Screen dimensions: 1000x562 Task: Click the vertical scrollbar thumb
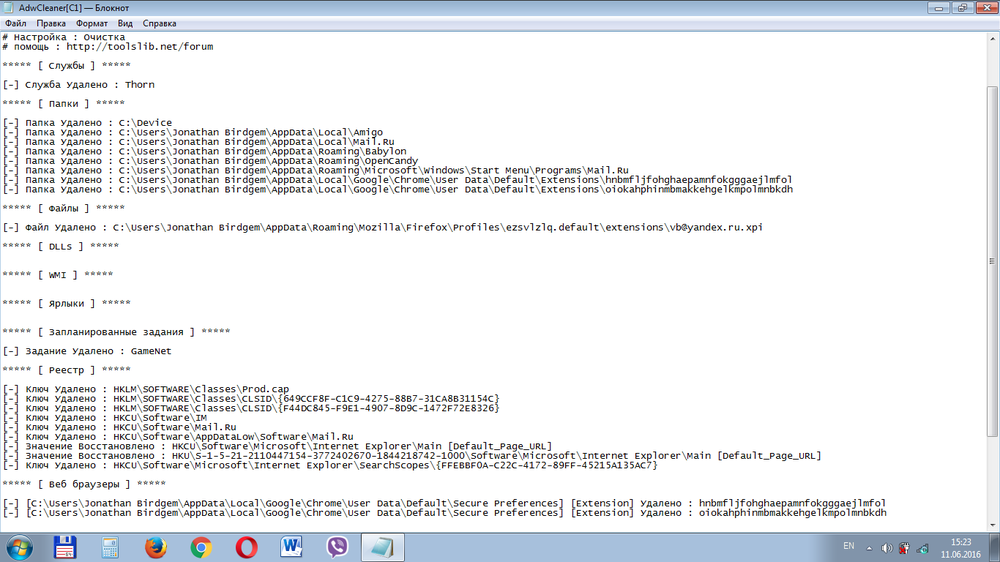coord(993,262)
